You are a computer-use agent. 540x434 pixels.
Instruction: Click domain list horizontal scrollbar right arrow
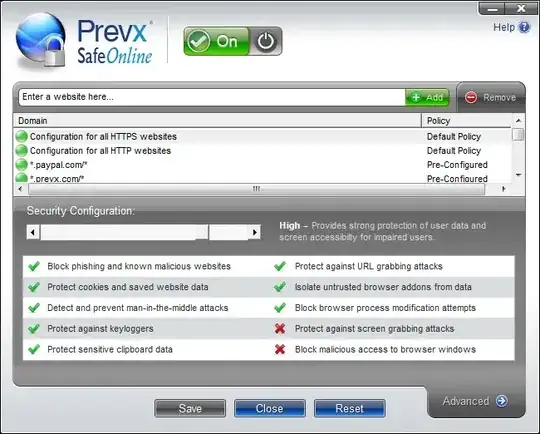click(504, 189)
